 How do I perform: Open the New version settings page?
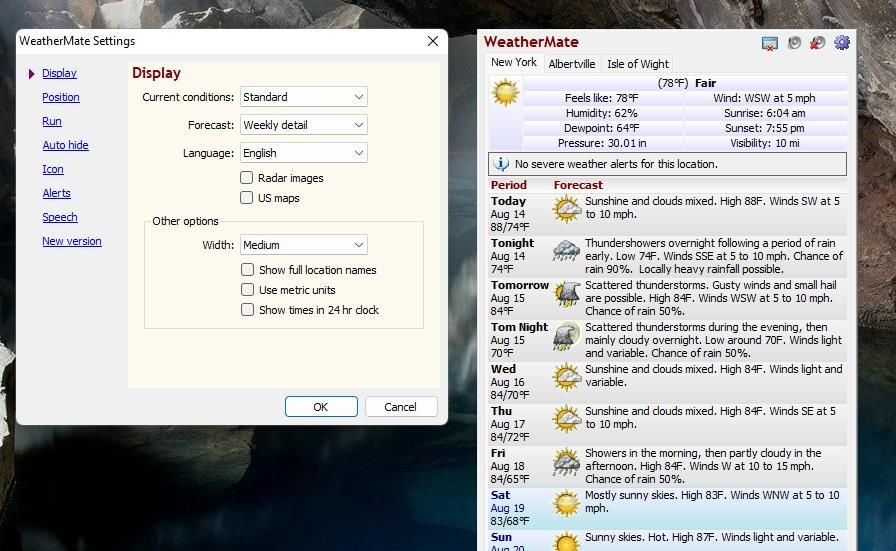click(72, 241)
